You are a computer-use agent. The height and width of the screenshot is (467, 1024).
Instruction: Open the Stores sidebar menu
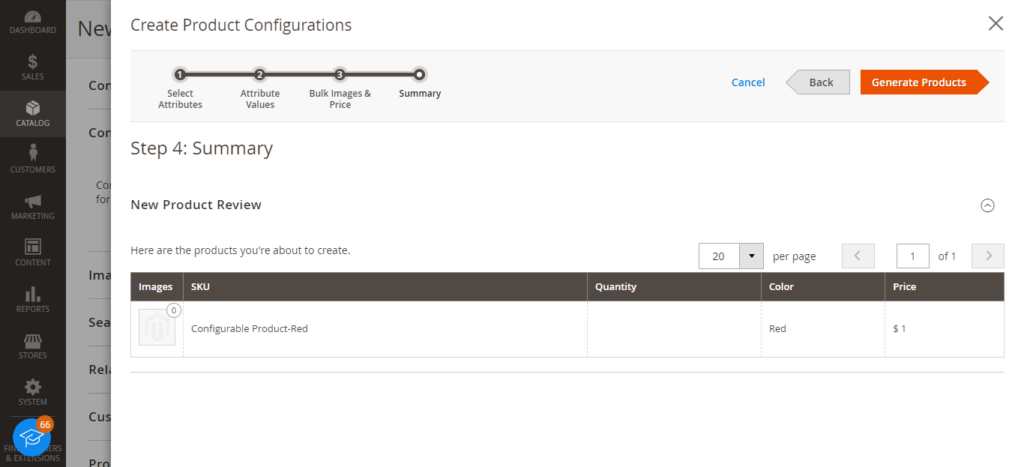[33, 346]
